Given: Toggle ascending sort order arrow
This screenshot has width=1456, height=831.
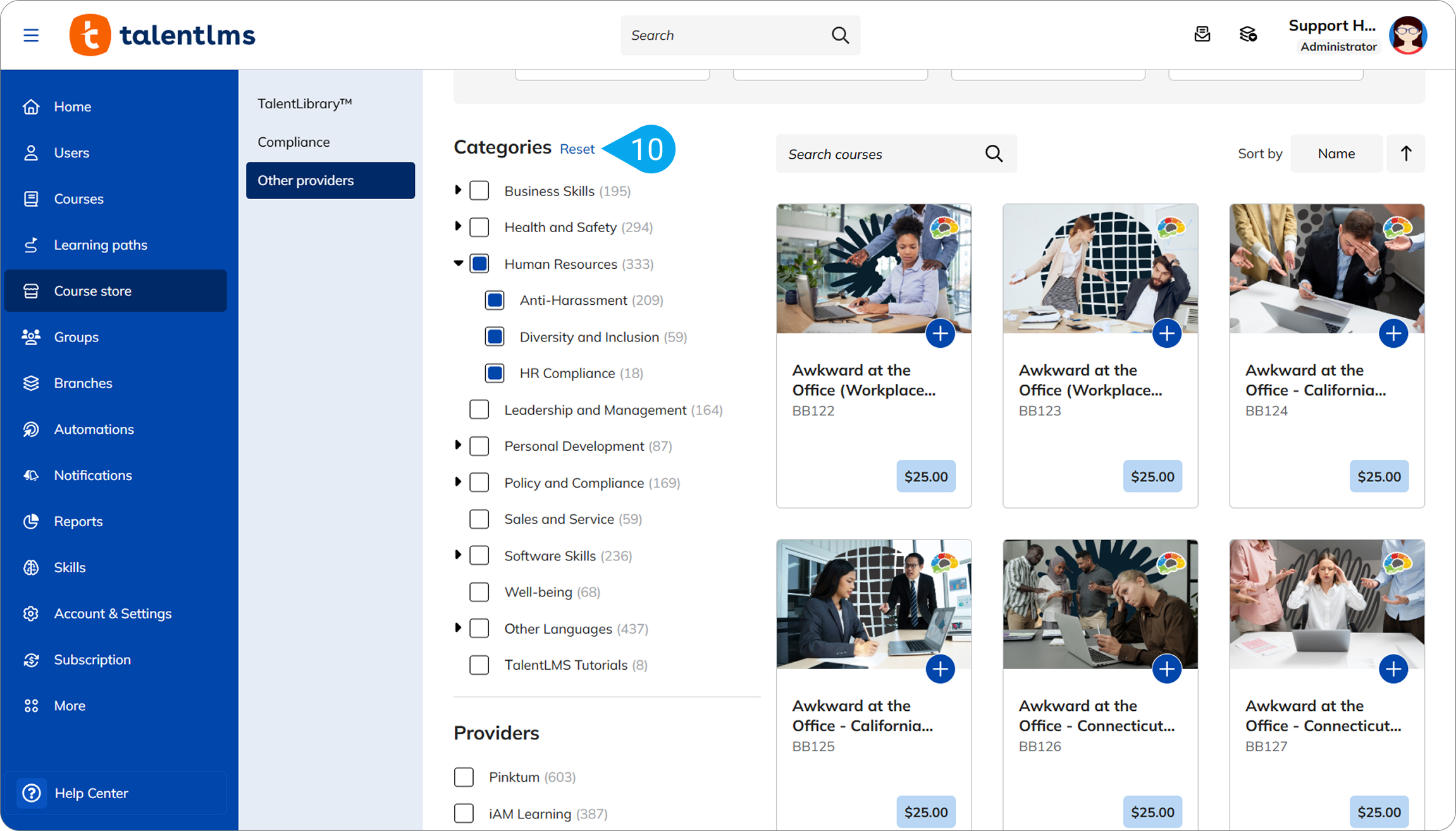Looking at the screenshot, I should pos(1405,154).
